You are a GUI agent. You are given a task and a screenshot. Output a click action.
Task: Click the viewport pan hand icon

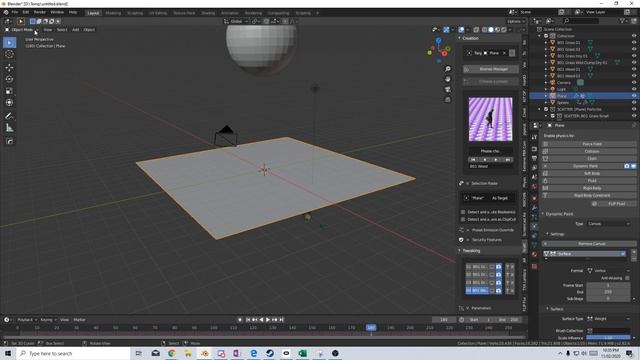448,79
